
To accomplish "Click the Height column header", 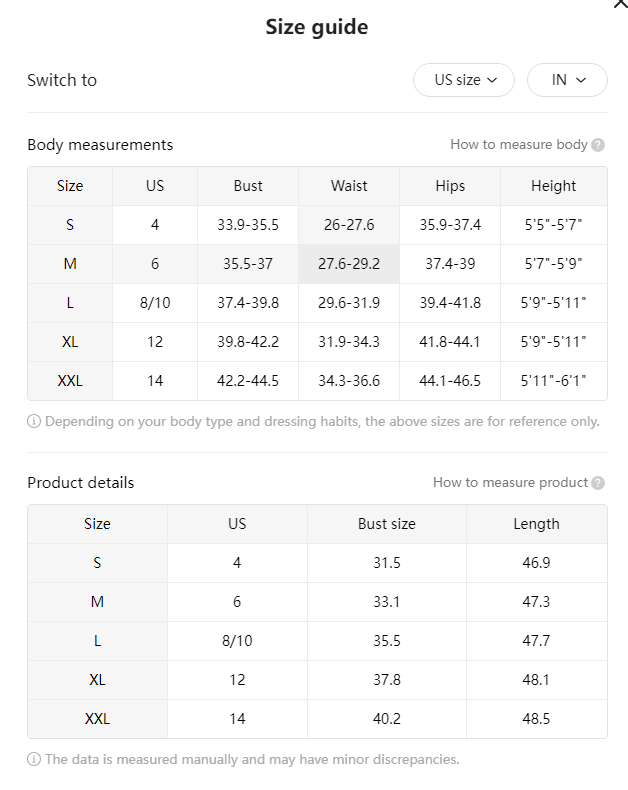I will 553,186.
